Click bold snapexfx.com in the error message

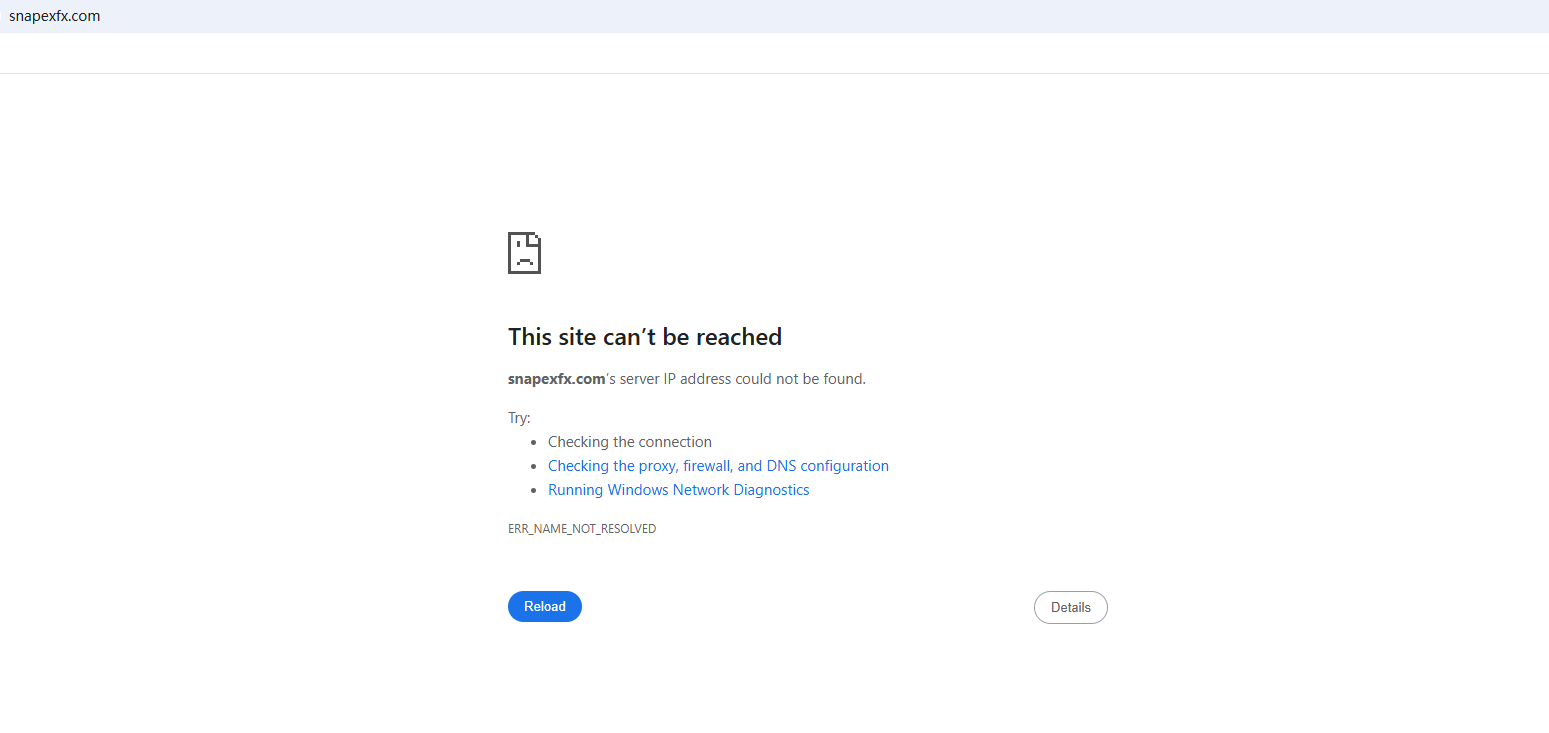click(556, 379)
